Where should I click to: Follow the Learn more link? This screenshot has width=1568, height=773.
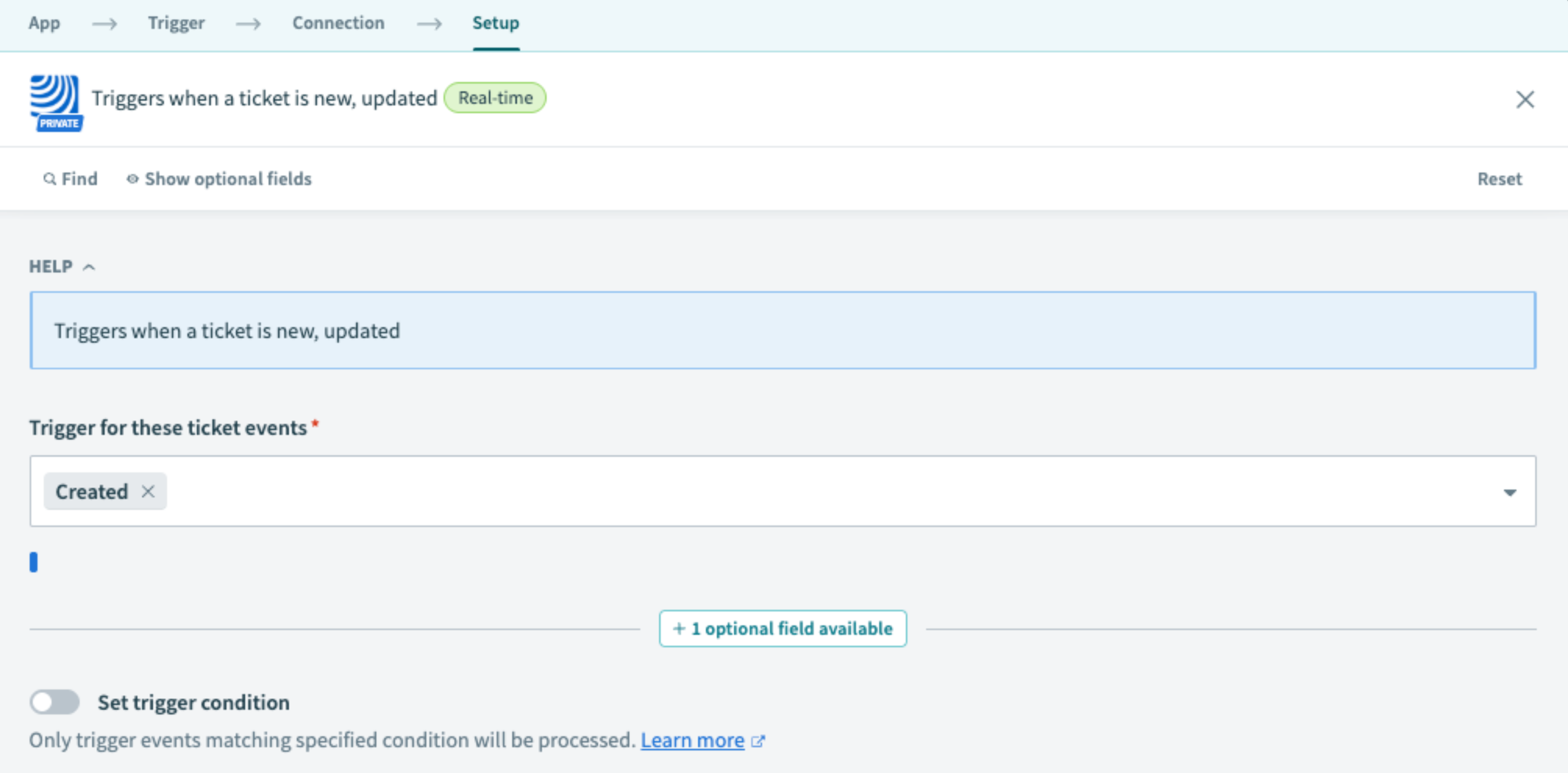(692, 740)
